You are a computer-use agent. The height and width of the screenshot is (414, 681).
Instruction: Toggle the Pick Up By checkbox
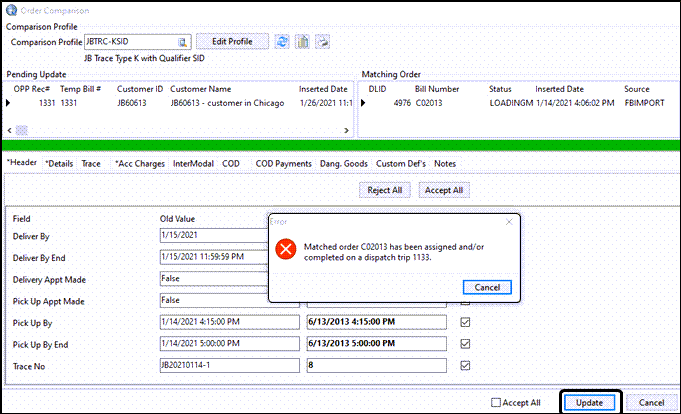point(465,322)
